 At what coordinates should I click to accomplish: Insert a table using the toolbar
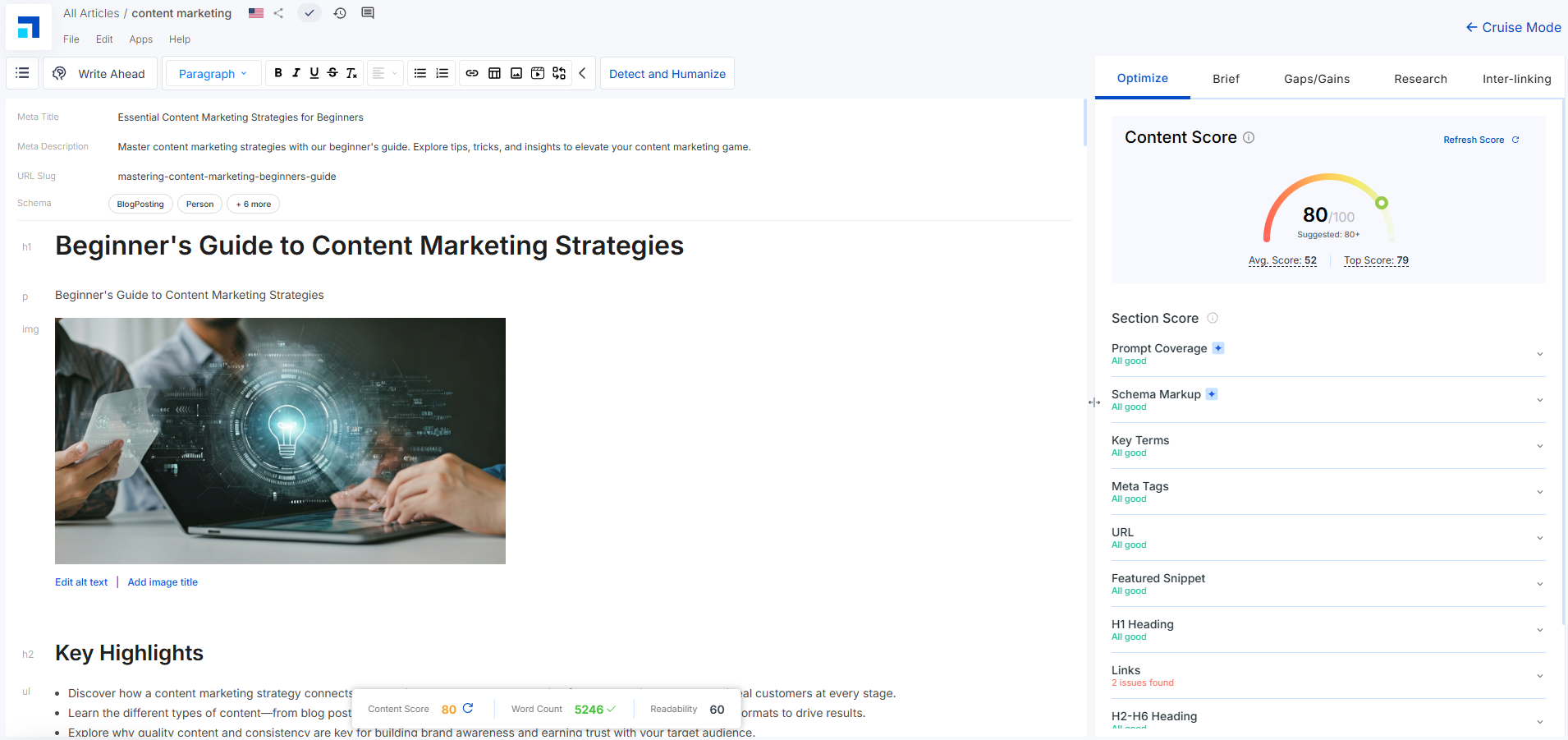point(494,73)
